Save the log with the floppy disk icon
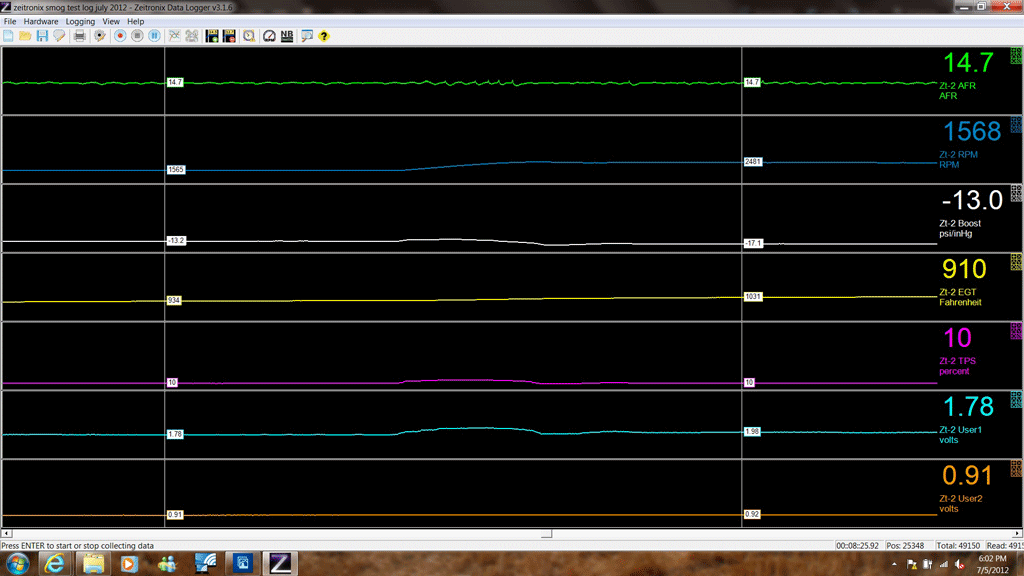The image size is (1024, 576). pos(42,36)
